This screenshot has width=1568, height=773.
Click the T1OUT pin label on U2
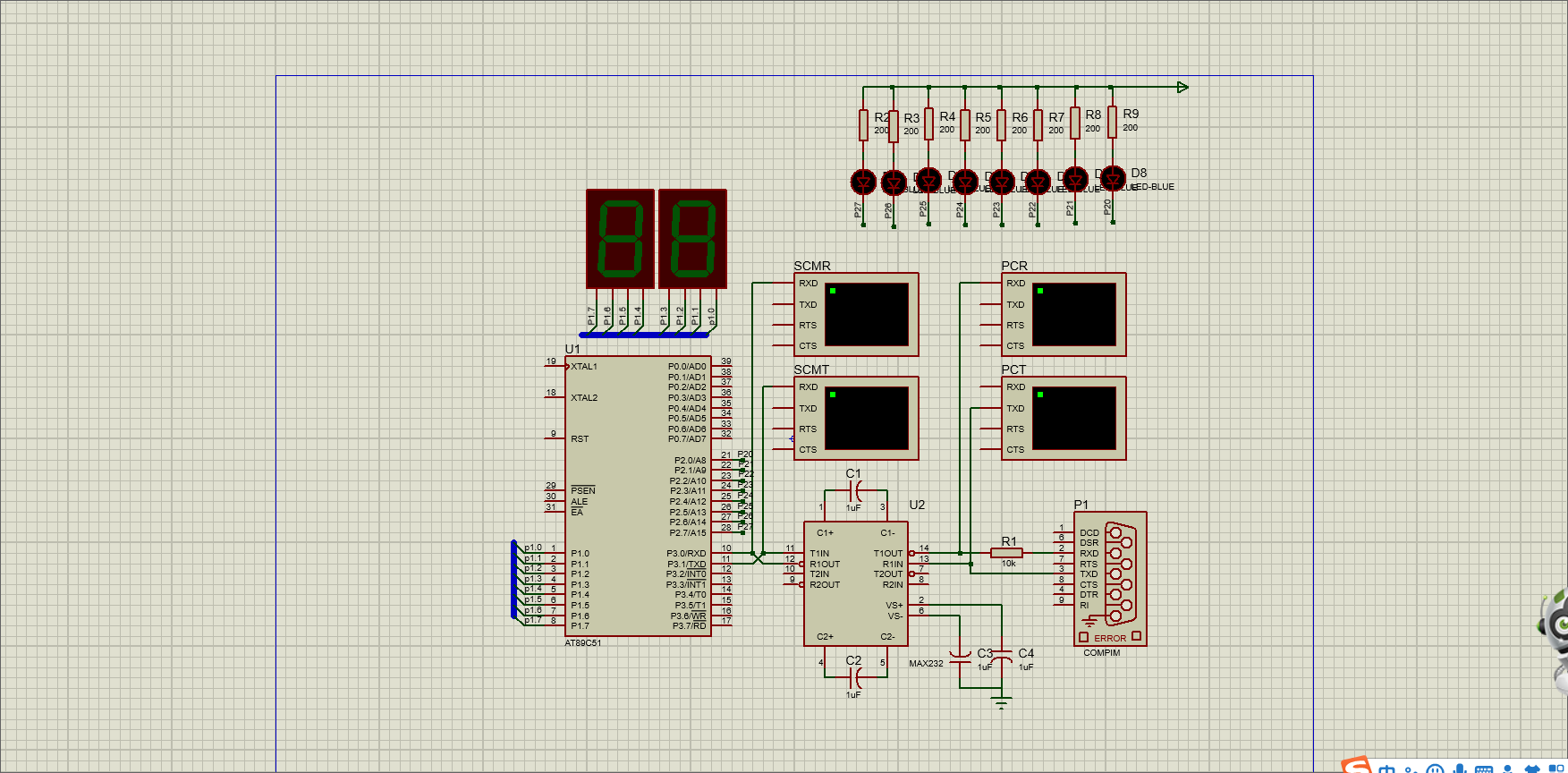[888, 554]
